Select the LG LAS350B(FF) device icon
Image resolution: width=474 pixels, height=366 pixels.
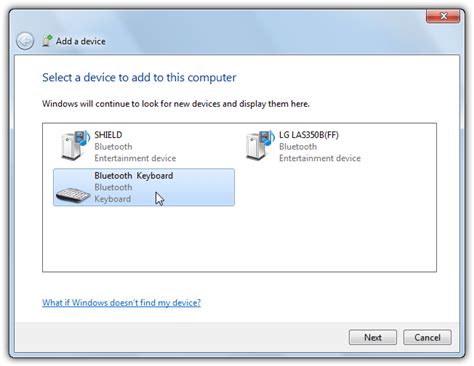pyautogui.click(x=260, y=146)
